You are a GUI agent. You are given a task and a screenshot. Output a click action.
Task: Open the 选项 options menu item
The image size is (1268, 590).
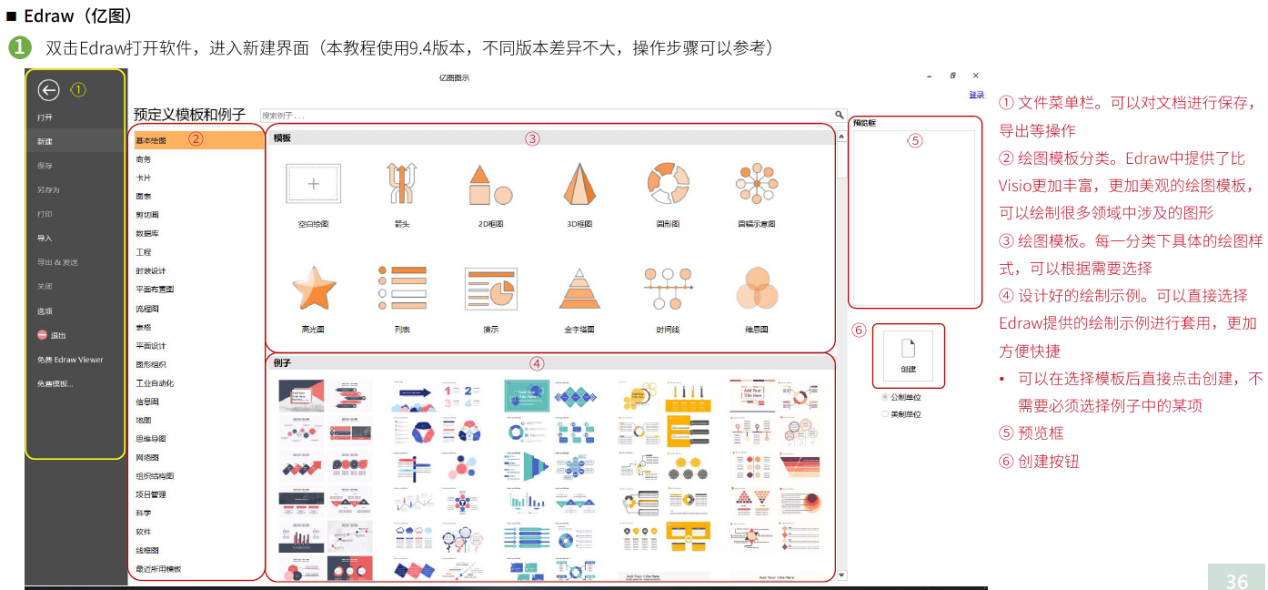(45, 311)
